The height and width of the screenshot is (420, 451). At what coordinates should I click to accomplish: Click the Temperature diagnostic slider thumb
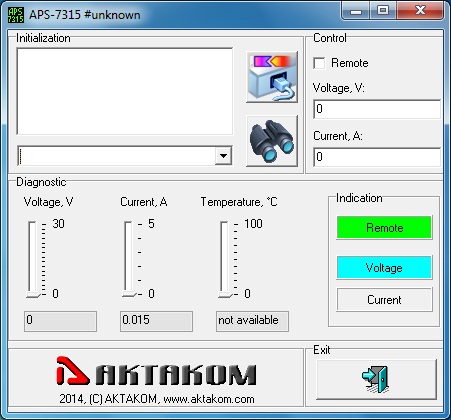click(x=225, y=294)
